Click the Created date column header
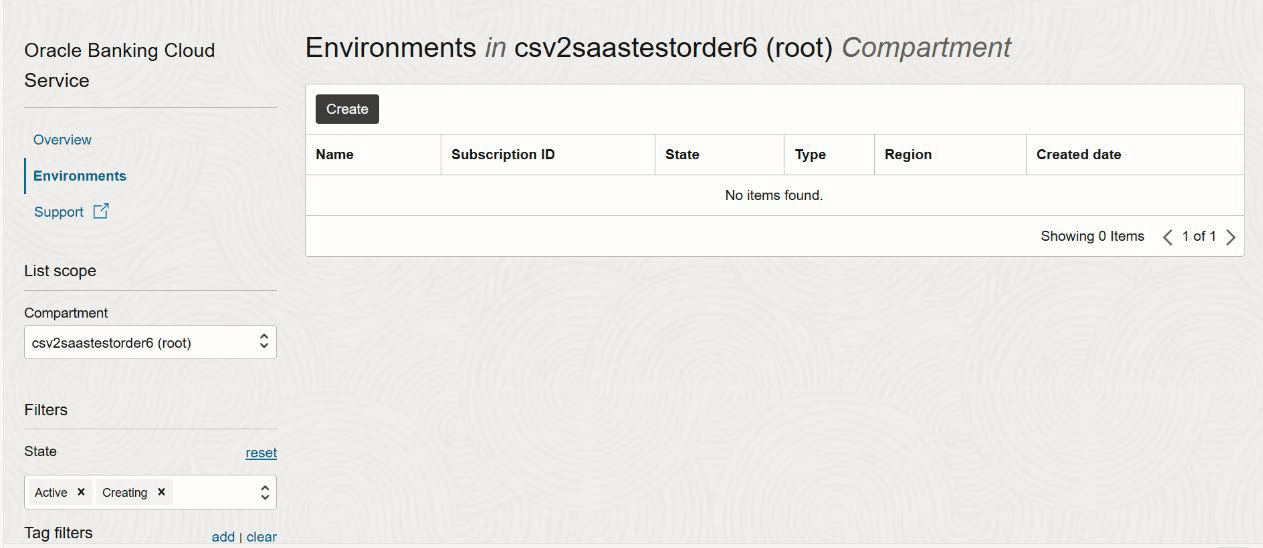The image size is (1263, 548). click(1078, 155)
